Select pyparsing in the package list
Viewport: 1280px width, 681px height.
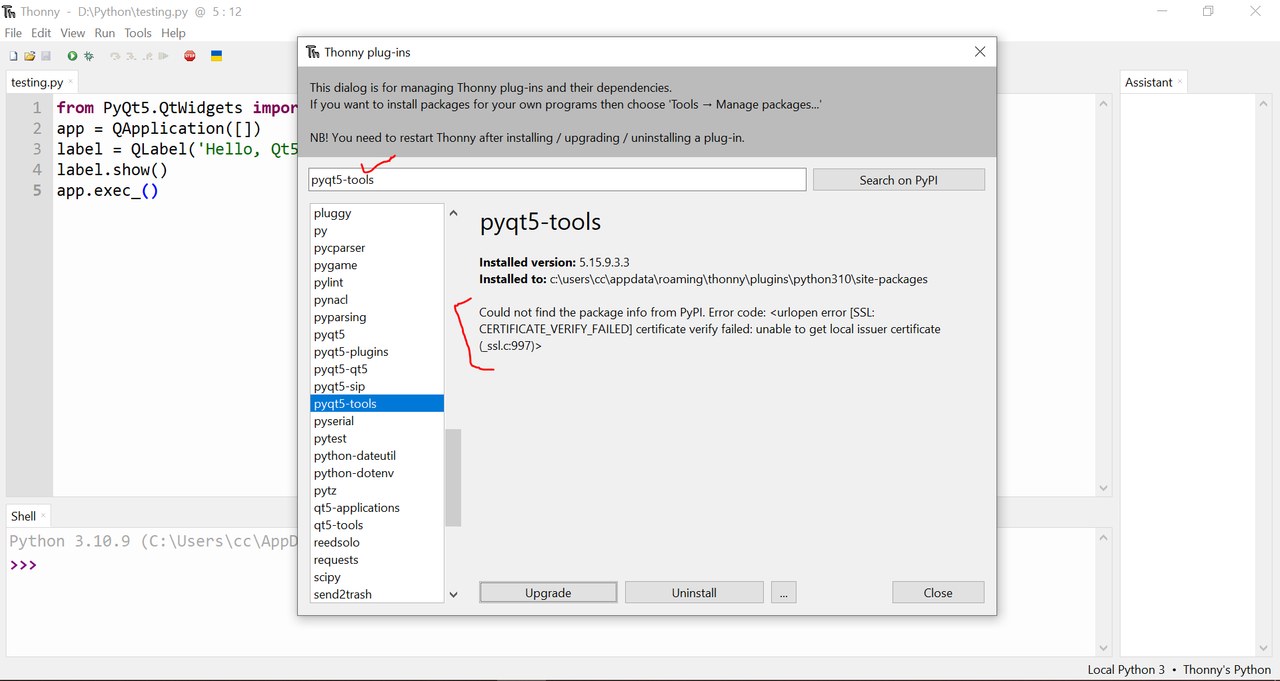tap(377, 317)
